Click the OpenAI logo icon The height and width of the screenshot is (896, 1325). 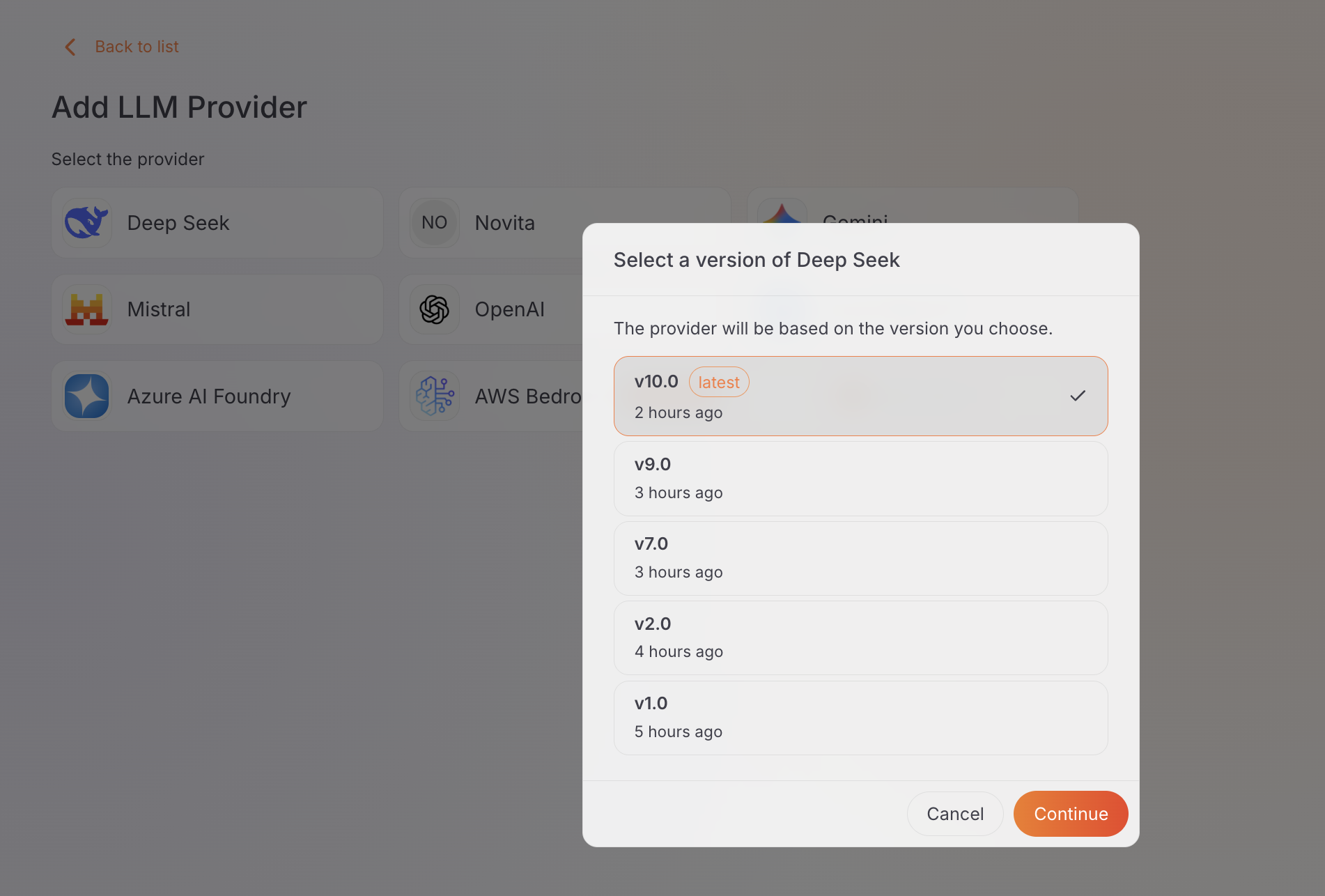point(435,309)
